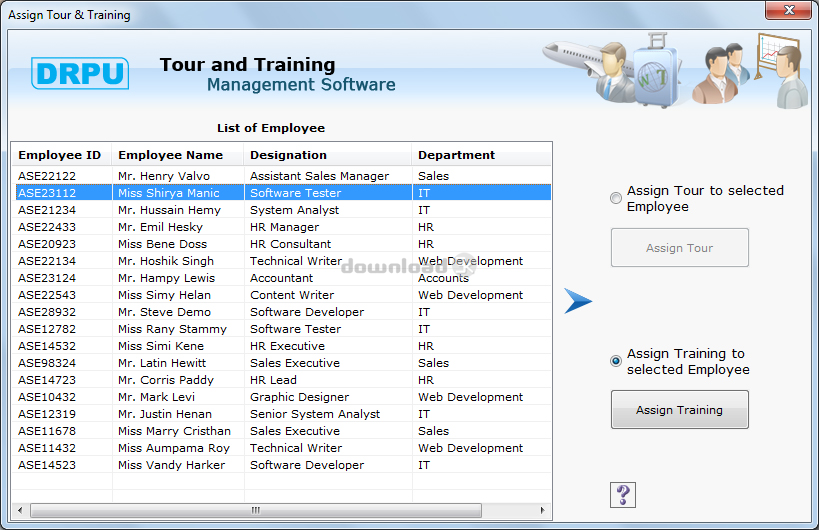Click the question mark help icon
Image resolution: width=819 pixels, height=530 pixels.
[x=623, y=494]
